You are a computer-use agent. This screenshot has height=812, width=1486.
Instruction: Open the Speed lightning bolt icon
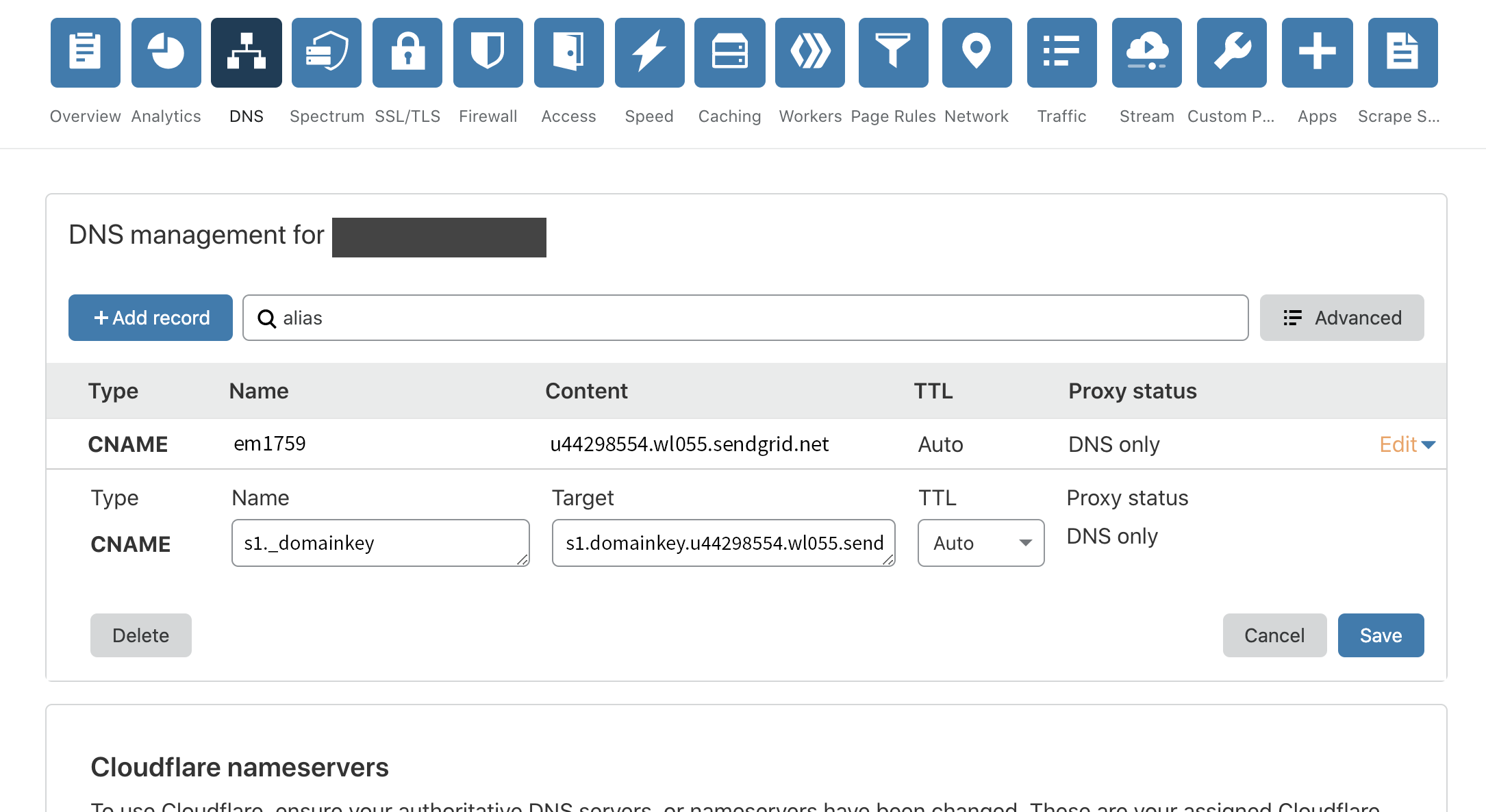[649, 53]
